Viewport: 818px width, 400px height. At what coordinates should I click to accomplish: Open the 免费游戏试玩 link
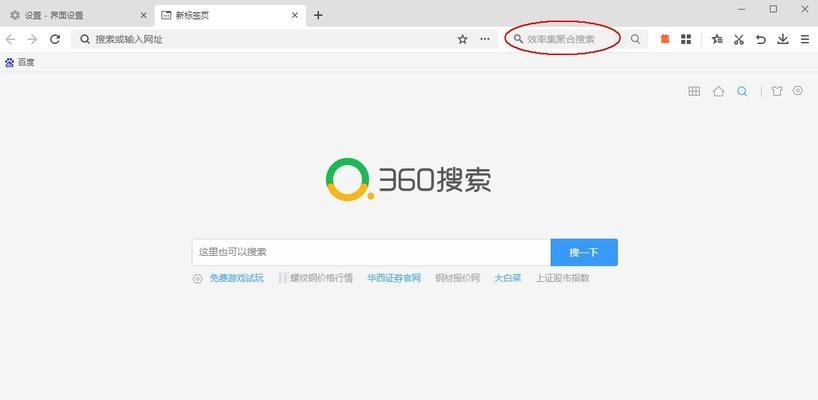236,278
